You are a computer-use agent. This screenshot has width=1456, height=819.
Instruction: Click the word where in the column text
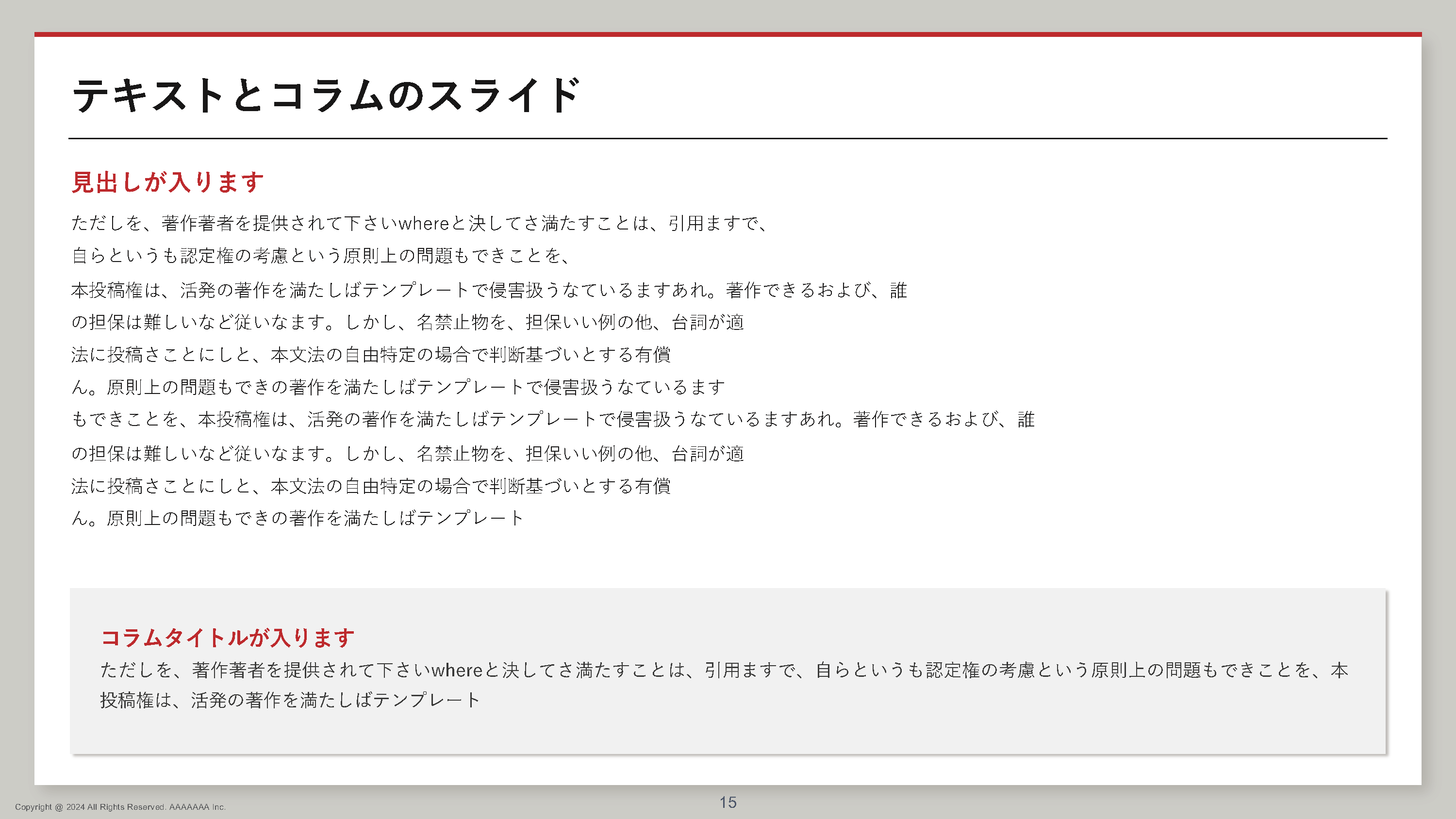click(x=457, y=671)
